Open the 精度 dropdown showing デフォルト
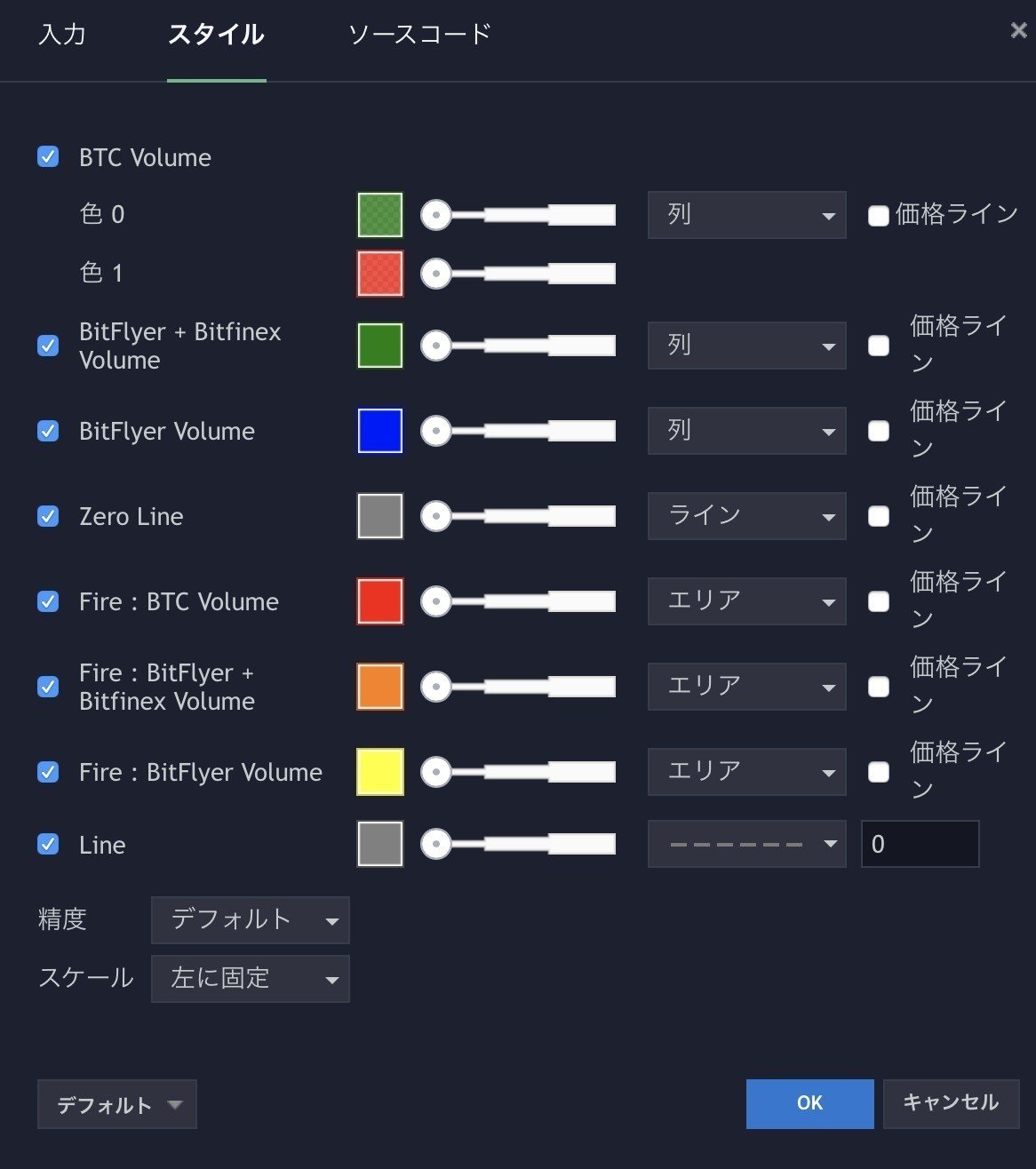The height and width of the screenshot is (1169, 1036). (250, 920)
